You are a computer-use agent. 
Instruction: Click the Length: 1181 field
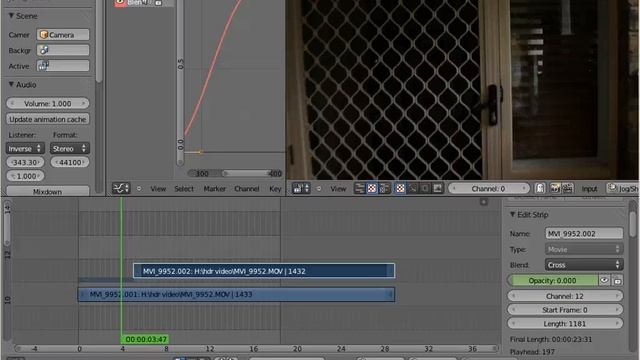pyautogui.click(x=565, y=324)
